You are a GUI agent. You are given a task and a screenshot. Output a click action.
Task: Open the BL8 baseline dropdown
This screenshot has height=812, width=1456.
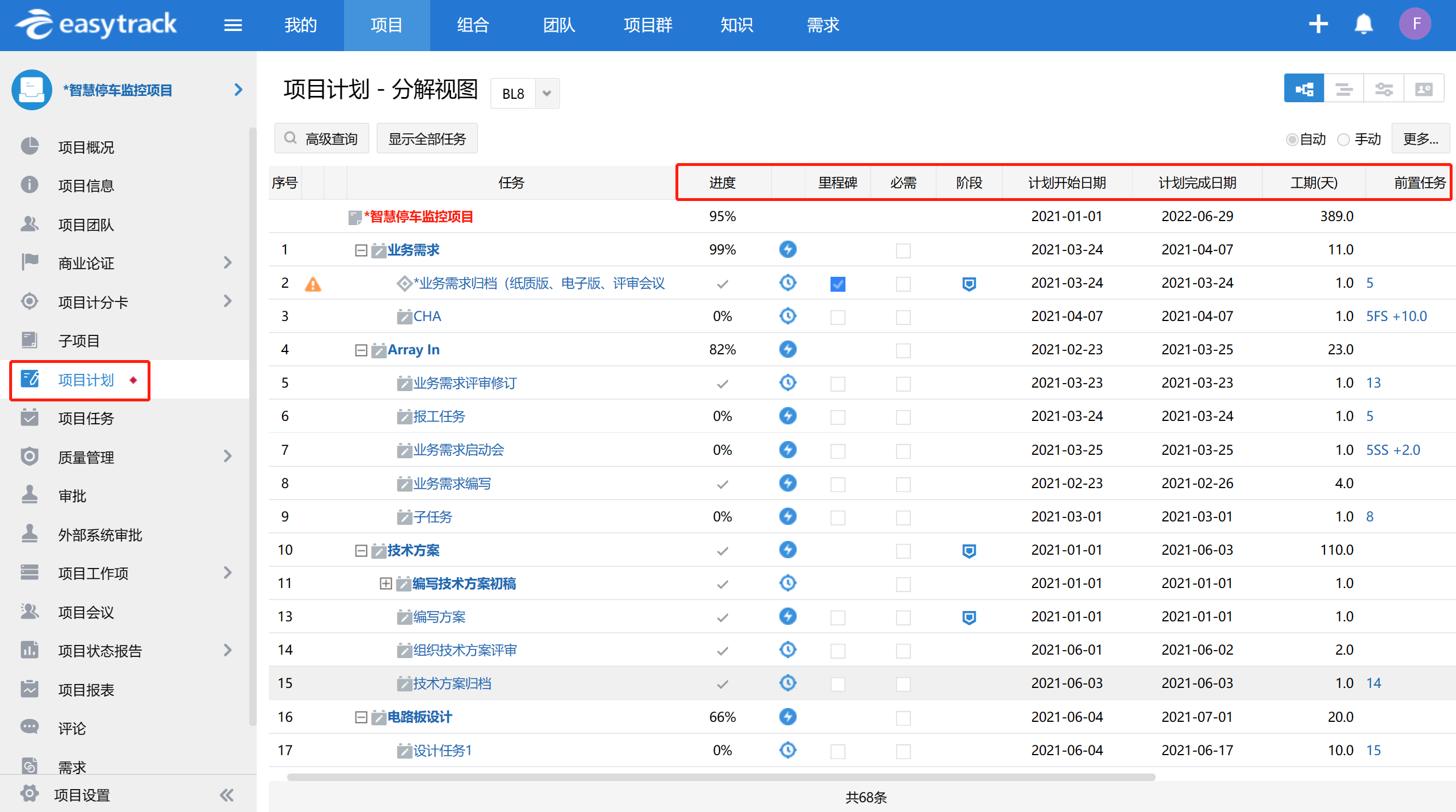click(547, 93)
